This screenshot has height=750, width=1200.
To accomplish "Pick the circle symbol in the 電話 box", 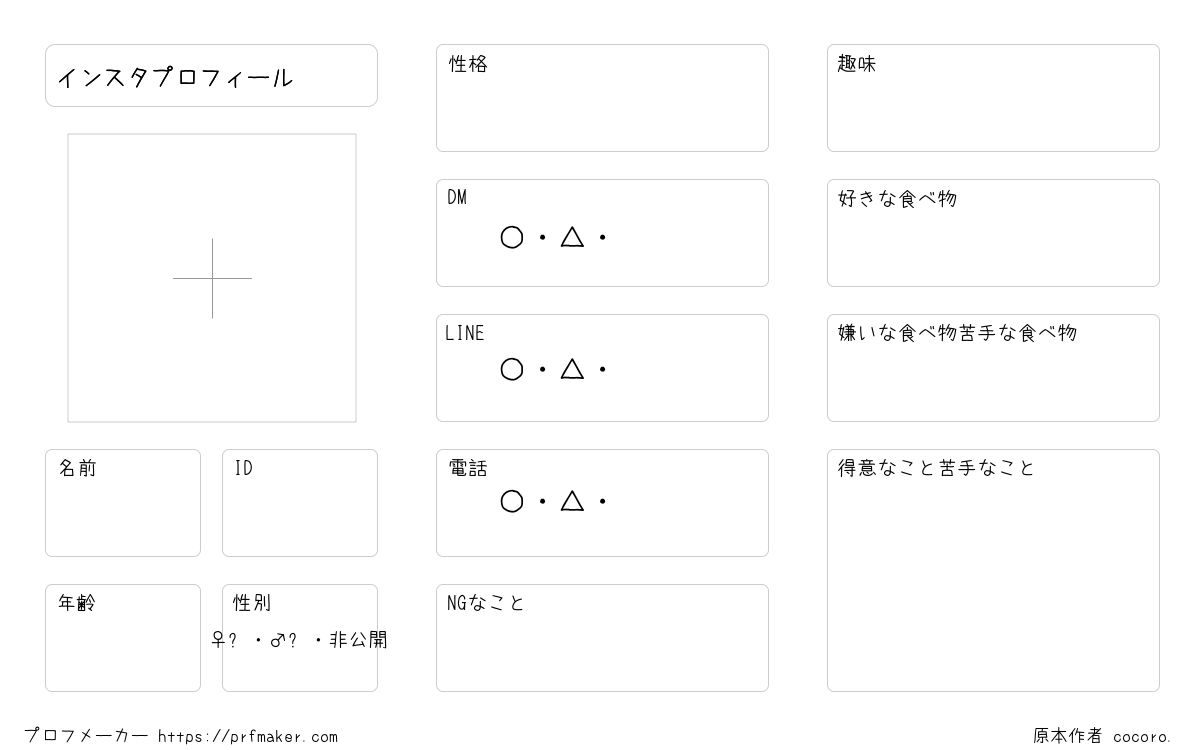I will 512,501.
